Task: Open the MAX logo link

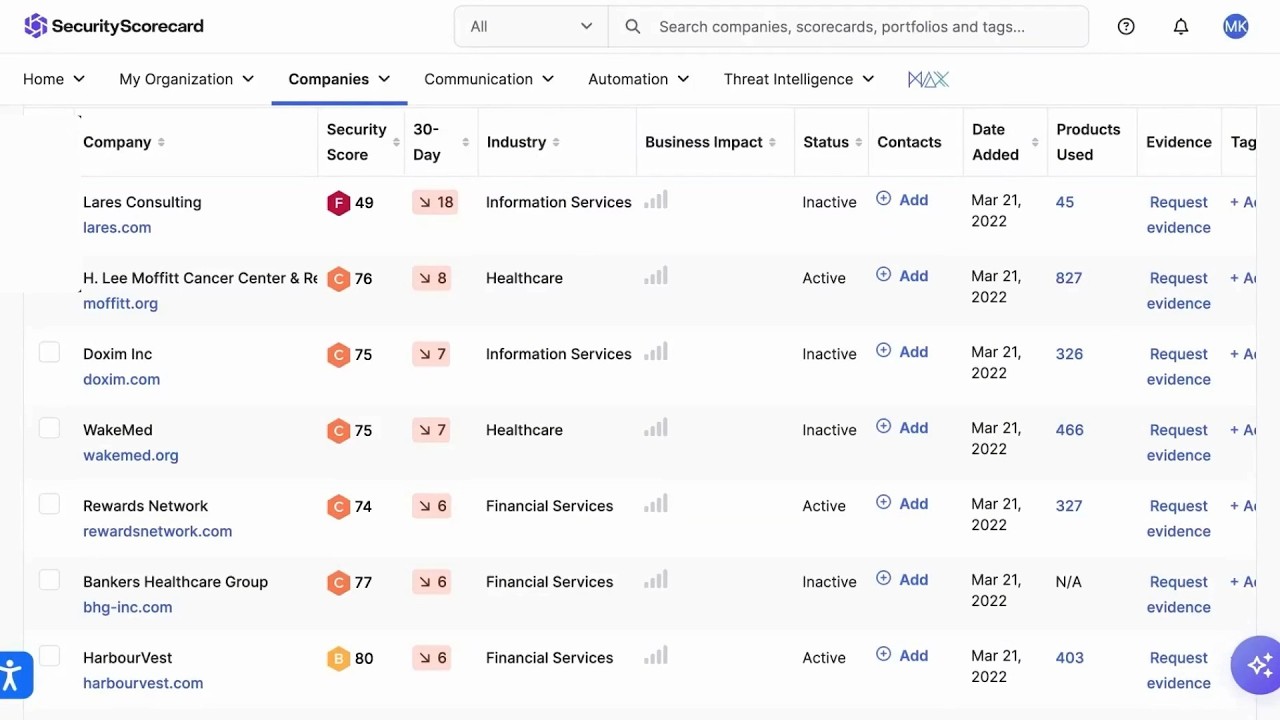Action: pos(928,79)
